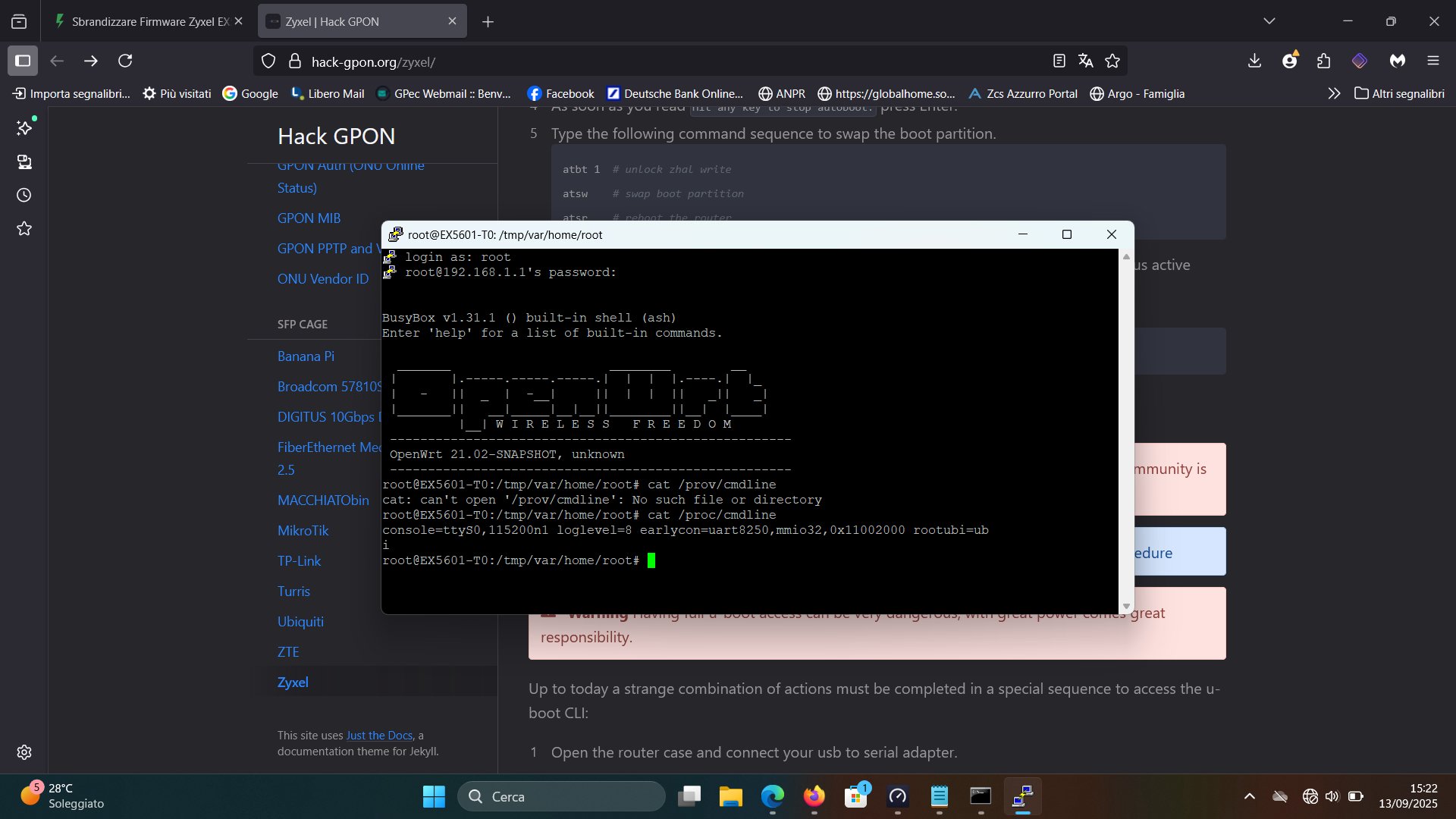
Task: Toggle the sidebar visibility button
Action: point(23,61)
